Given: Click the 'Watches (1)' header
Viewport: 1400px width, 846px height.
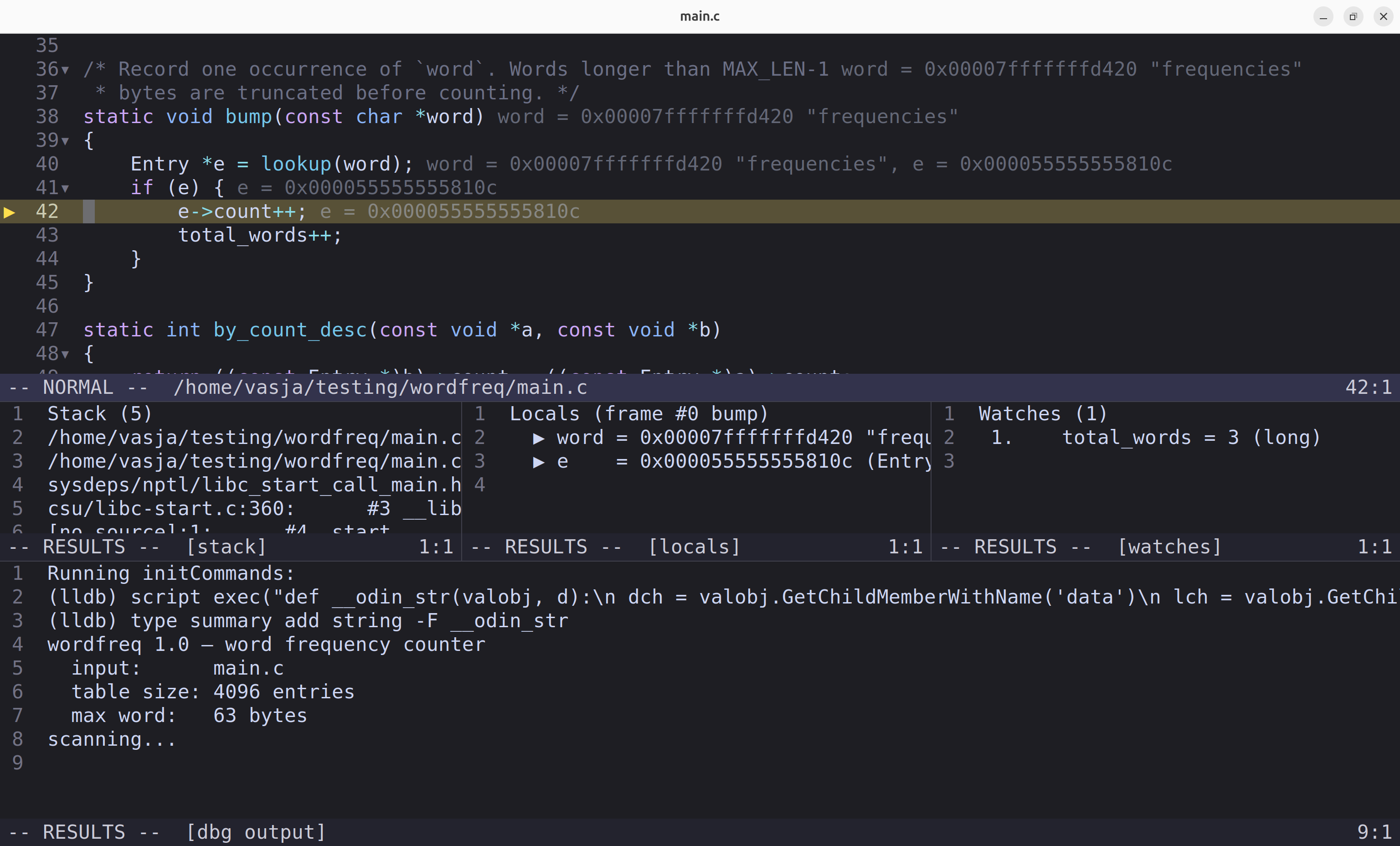Looking at the screenshot, I should (x=1043, y=414).
